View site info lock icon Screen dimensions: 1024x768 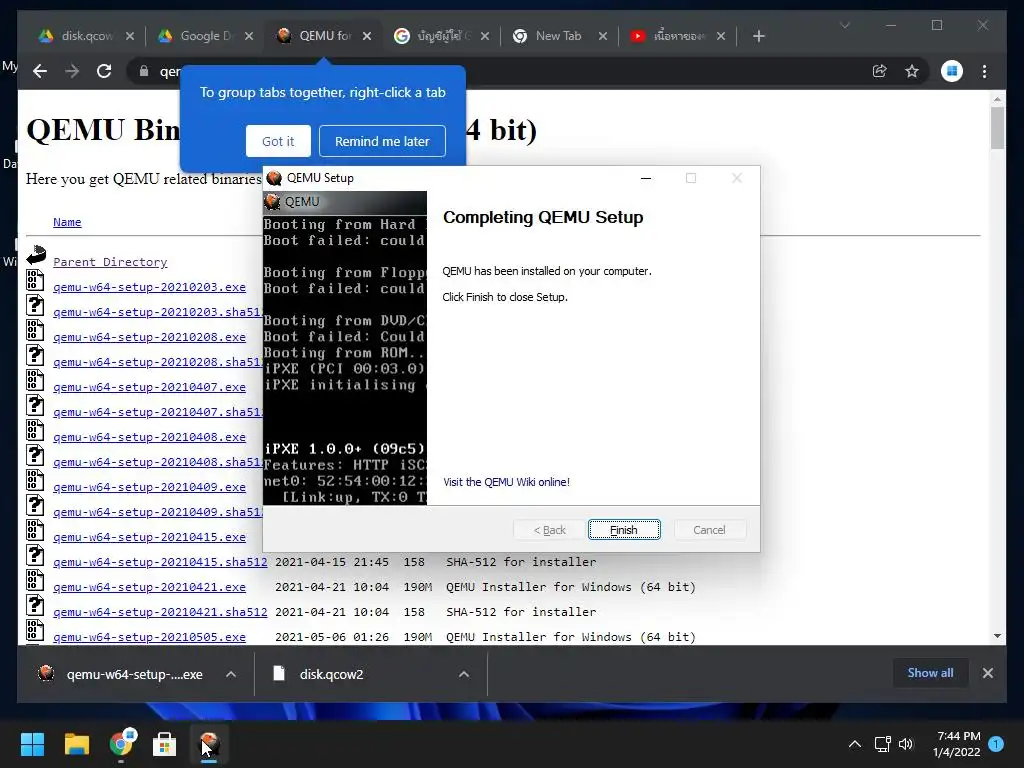pyautogui.click(x=144, y=71)
